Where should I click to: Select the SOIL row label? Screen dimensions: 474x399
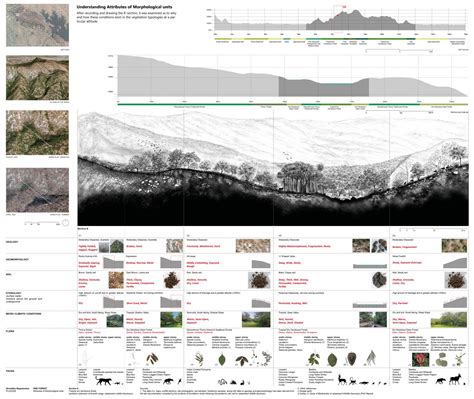pyautogui.click(x=9, y=275)
